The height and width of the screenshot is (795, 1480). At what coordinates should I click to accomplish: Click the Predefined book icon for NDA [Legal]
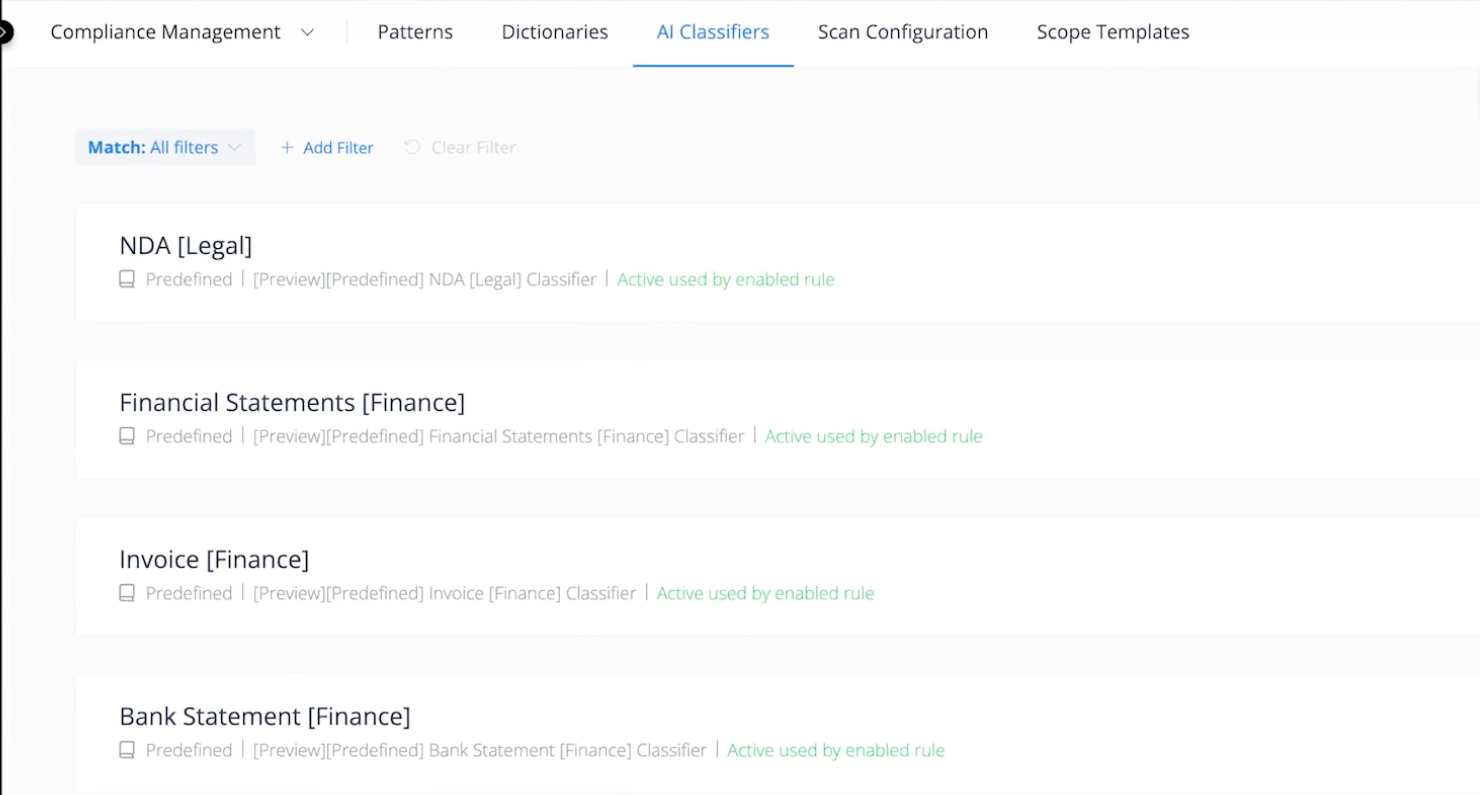(x=126, y=280)
